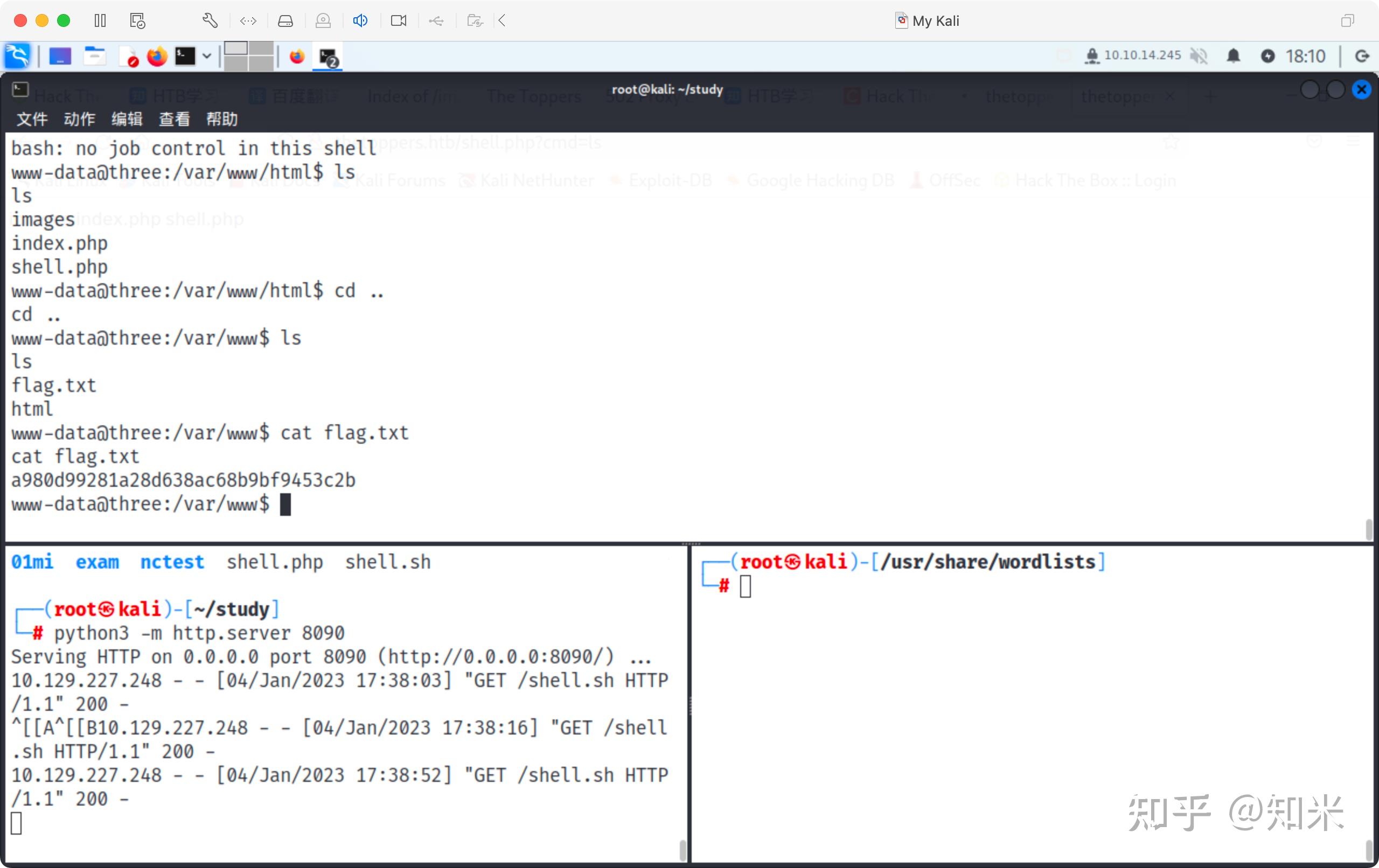
Task: Open the 文件 menu
Action: tap(32, 119)
